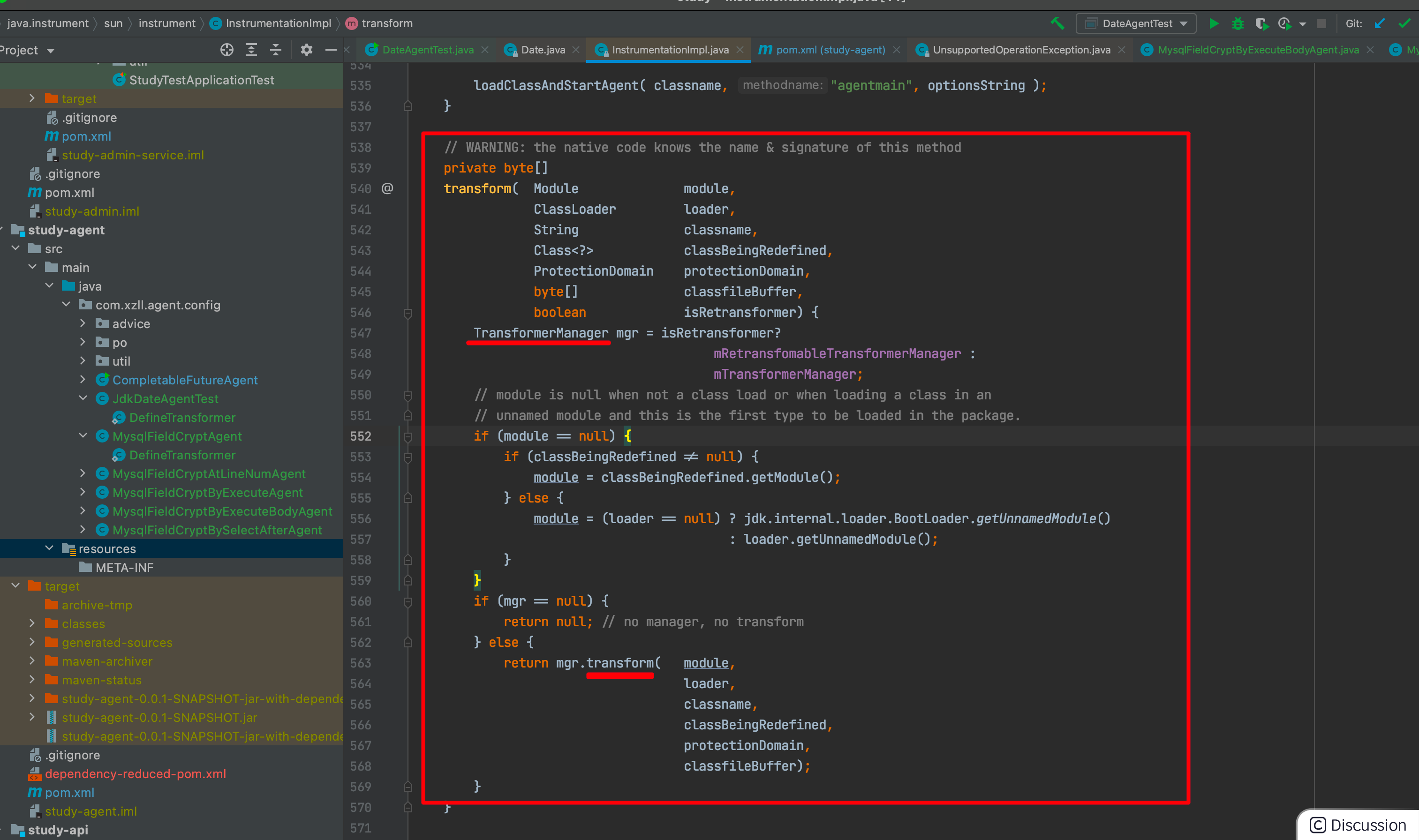The height and width of the screenshot is (840, 1419).
Task: Open the Project view dropdown
Action: [x=27, y=50]
